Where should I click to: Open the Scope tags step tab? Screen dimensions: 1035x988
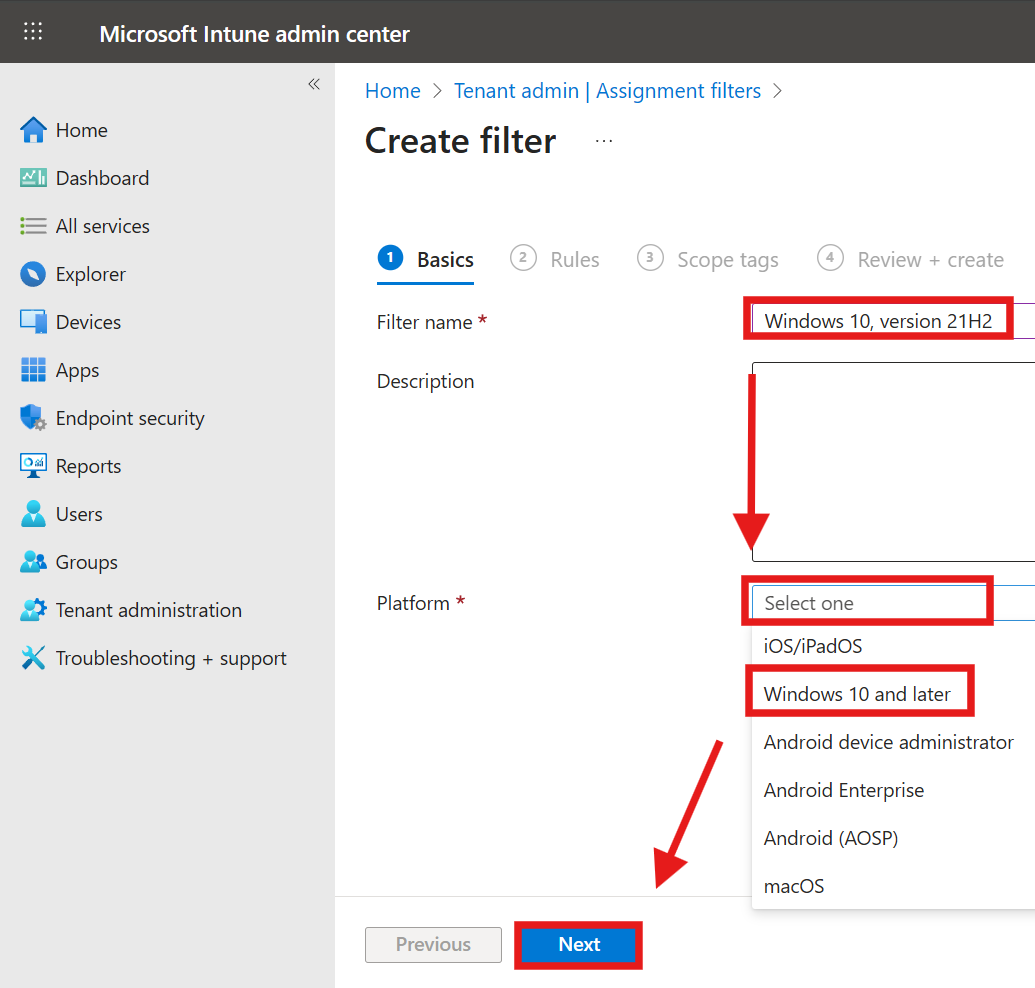point(708,259)
